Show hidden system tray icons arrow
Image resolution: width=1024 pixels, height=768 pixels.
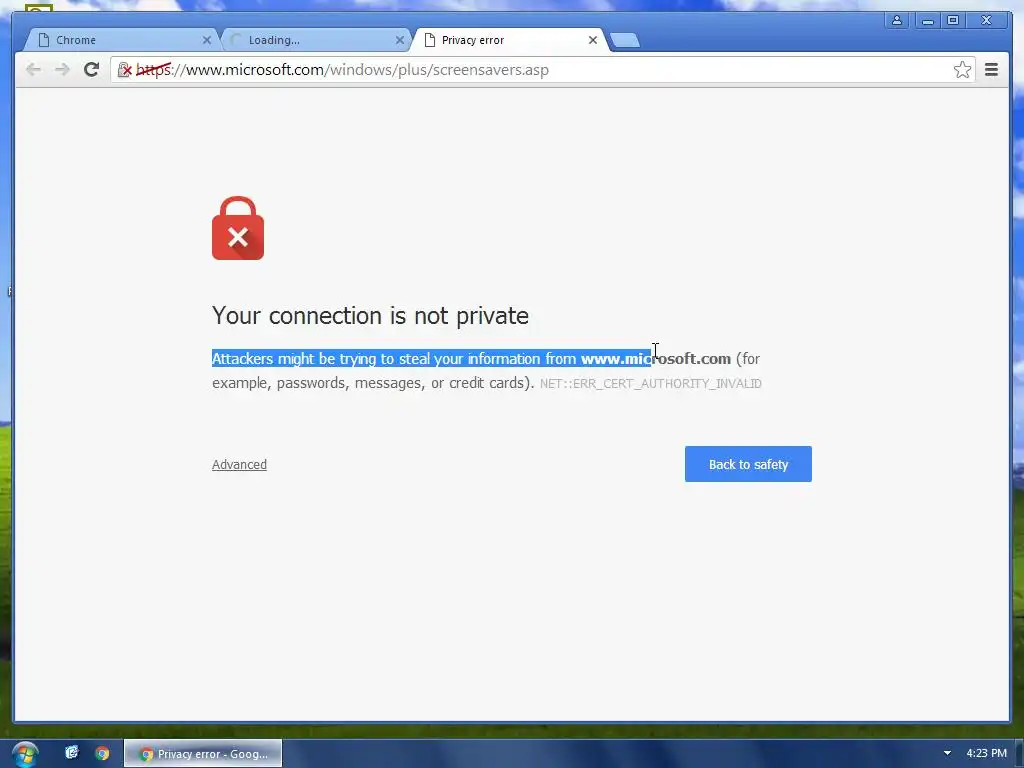coord(947,753)
